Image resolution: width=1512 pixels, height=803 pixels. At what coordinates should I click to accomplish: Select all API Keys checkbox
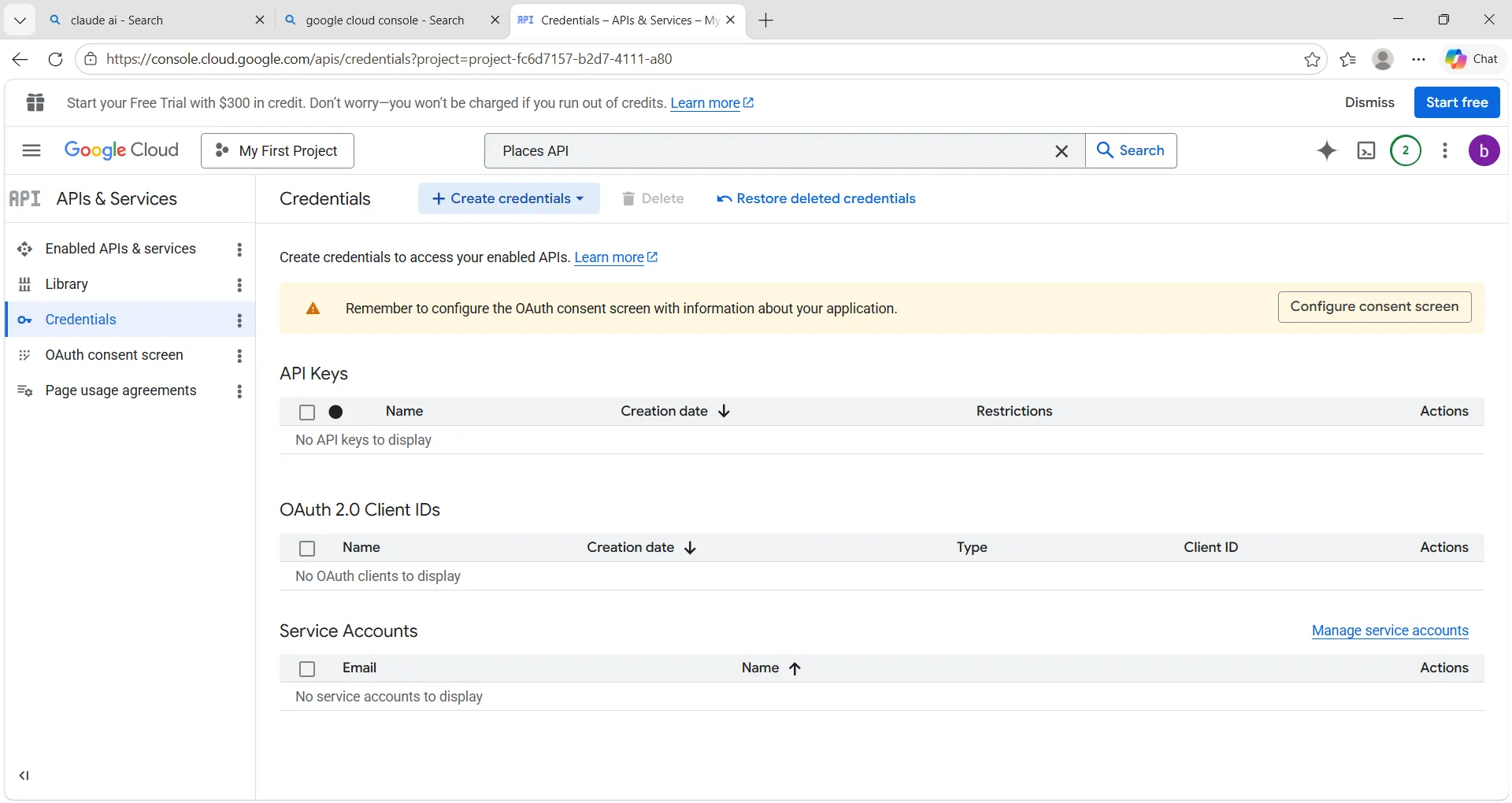tap(307, 412)
